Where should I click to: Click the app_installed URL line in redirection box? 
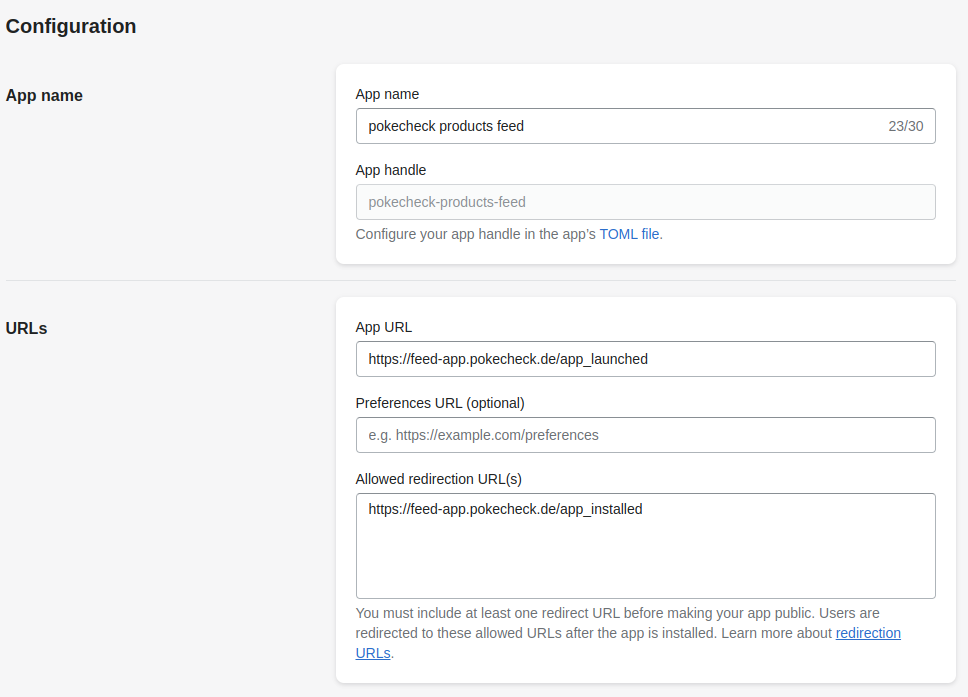[x=505, y=509]
